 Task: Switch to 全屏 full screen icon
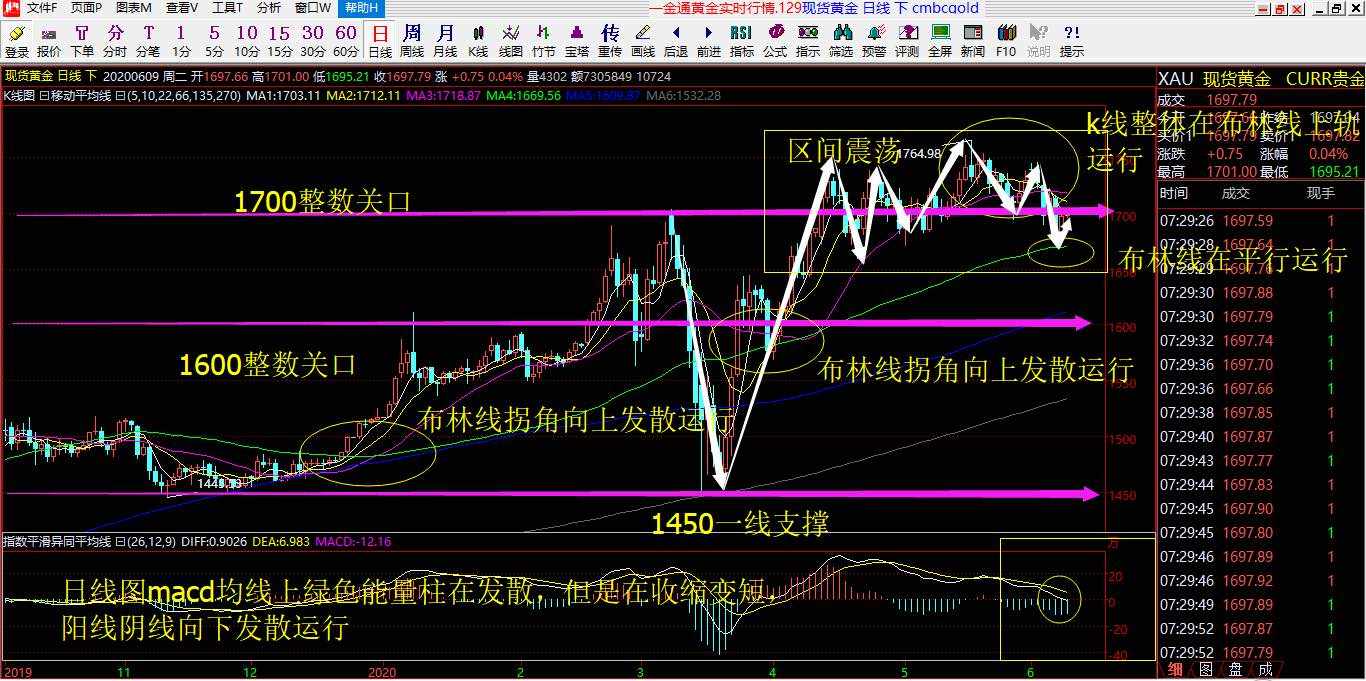(940, 41)
